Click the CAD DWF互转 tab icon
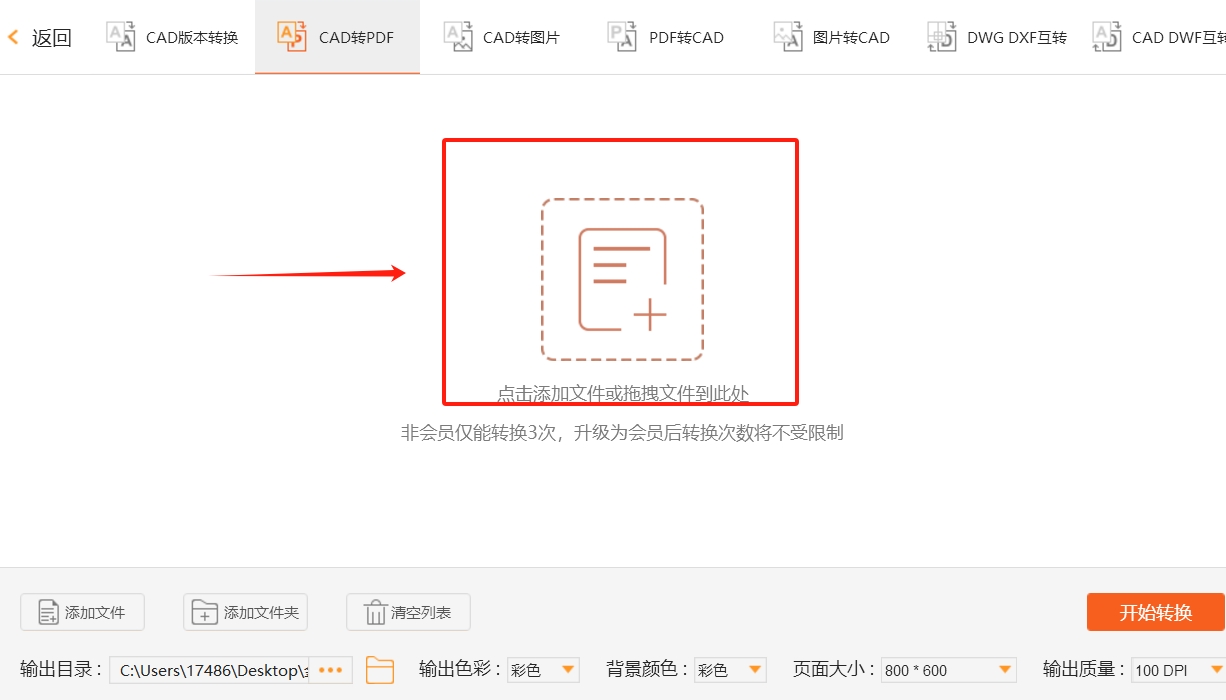Image resolution: width=1226 pixels, height=700 pixels. (x=1106, y=37)
